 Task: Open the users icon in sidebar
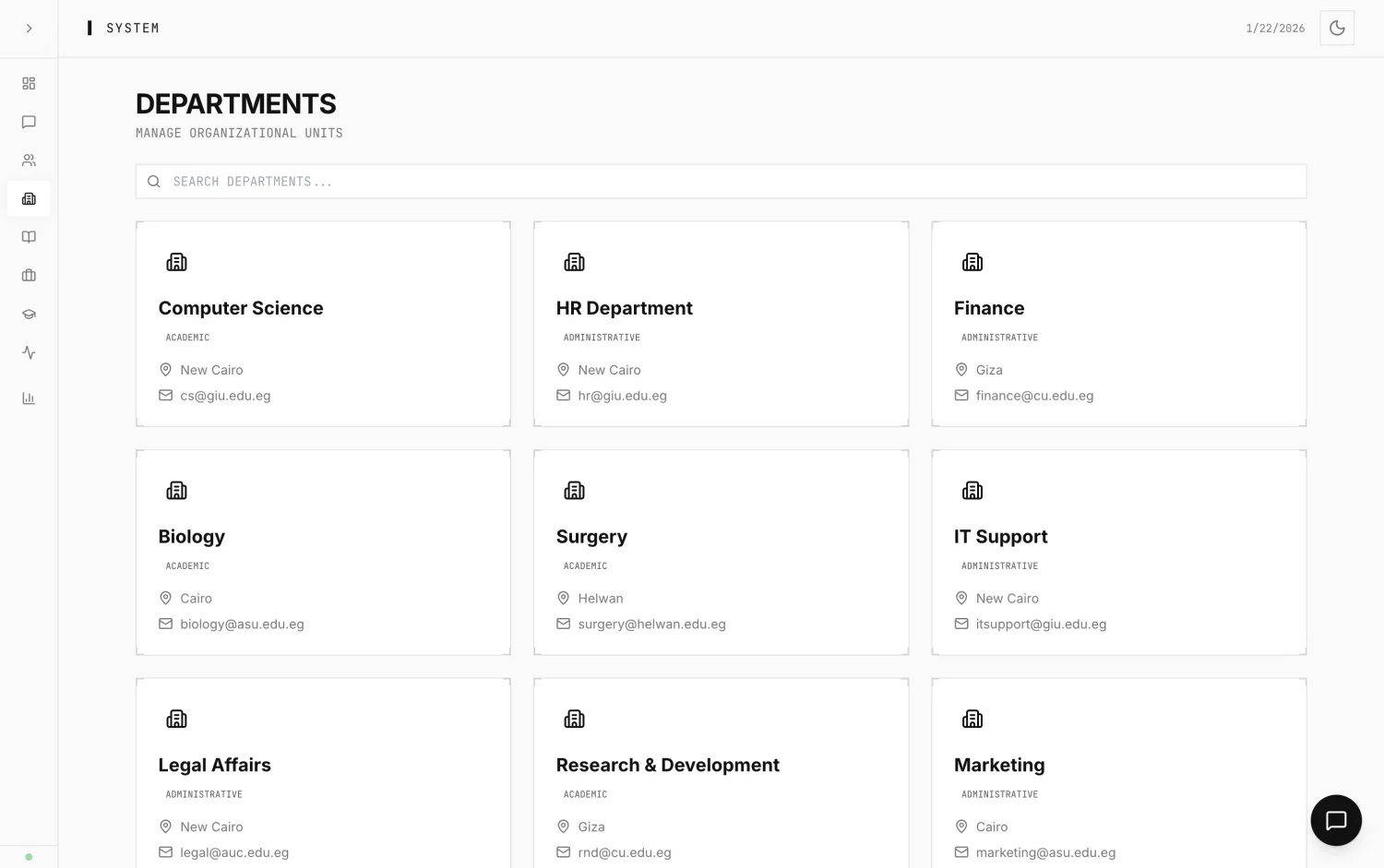tap(29, 161)
